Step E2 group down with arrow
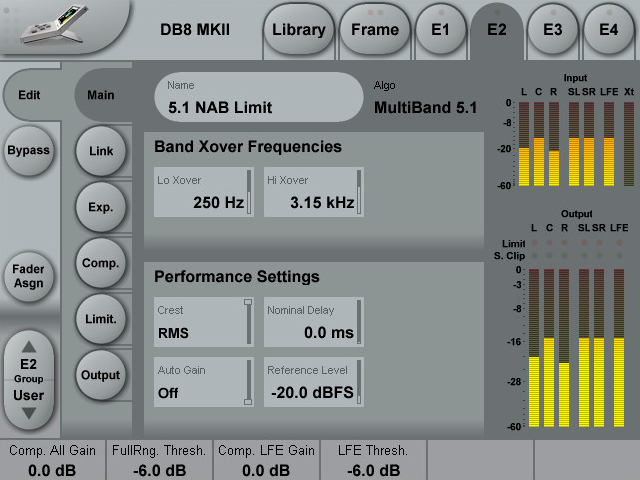Image resolution: width=640 pixels, height=480 pixels. tap(29, 413)
